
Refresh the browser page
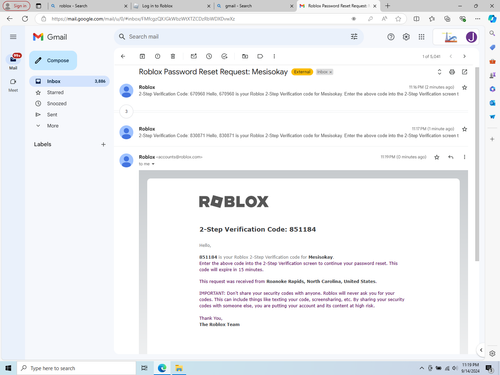pyautogui.click(x=25, y=19)
